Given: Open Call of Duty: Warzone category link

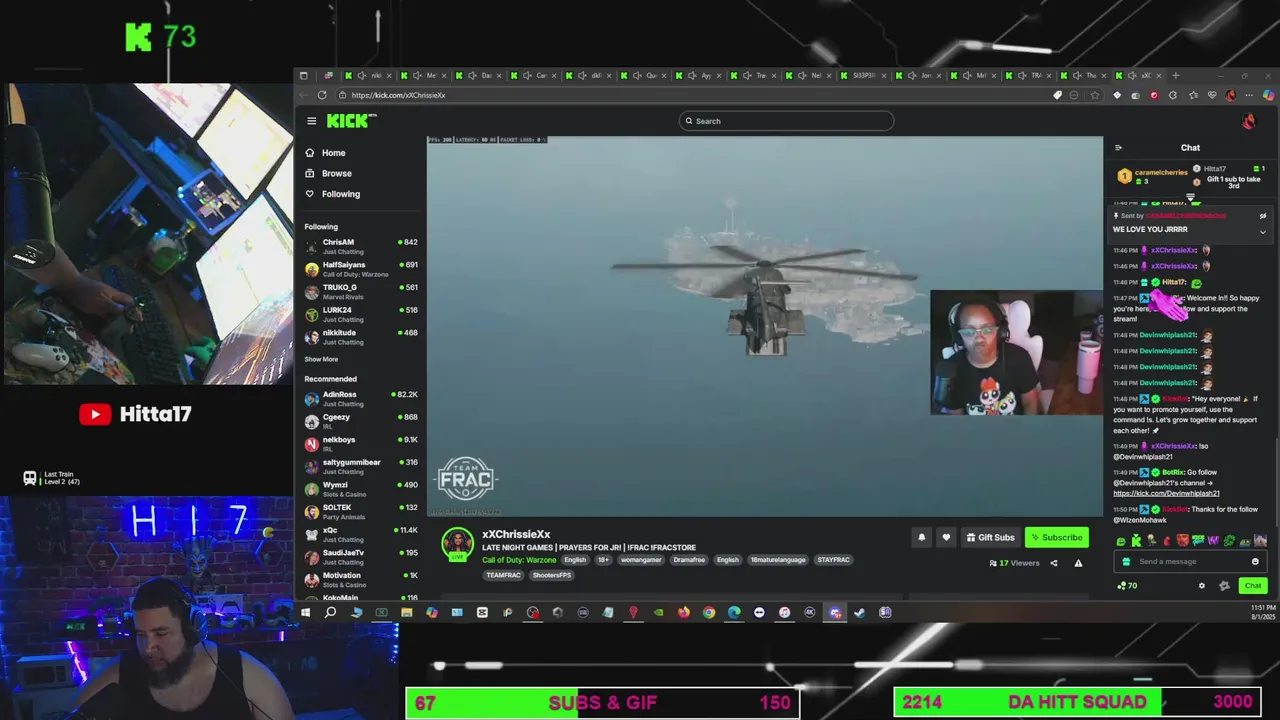Looking at the screenshot, I should pos(519,560).
